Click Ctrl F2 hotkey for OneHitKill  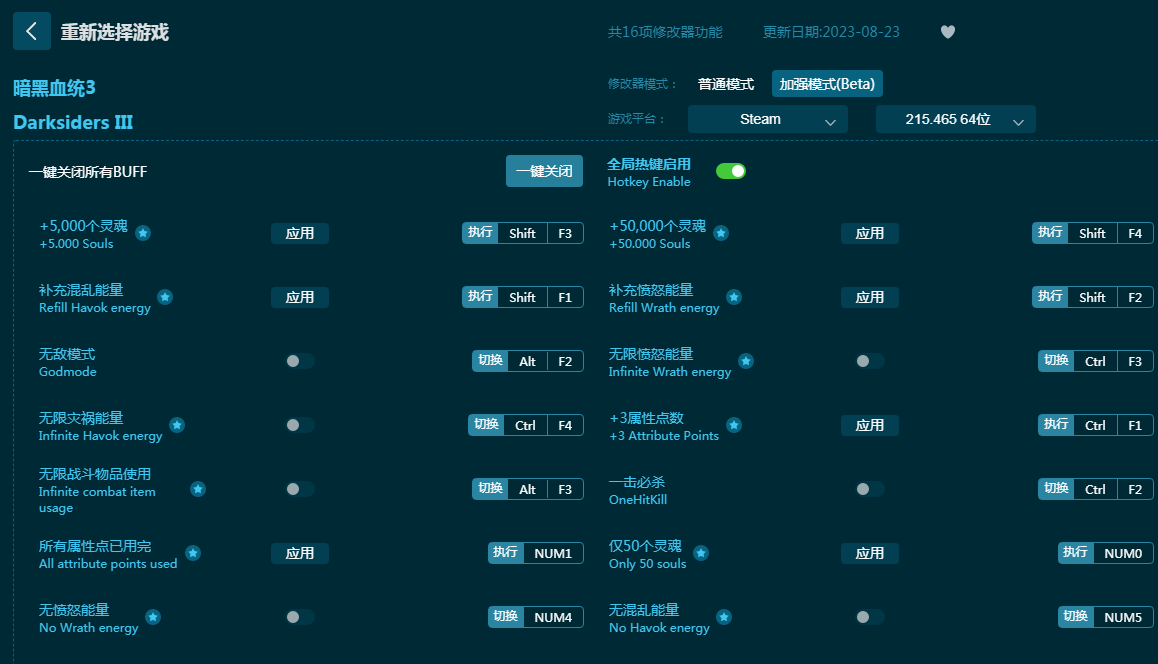pos(1095,489)
